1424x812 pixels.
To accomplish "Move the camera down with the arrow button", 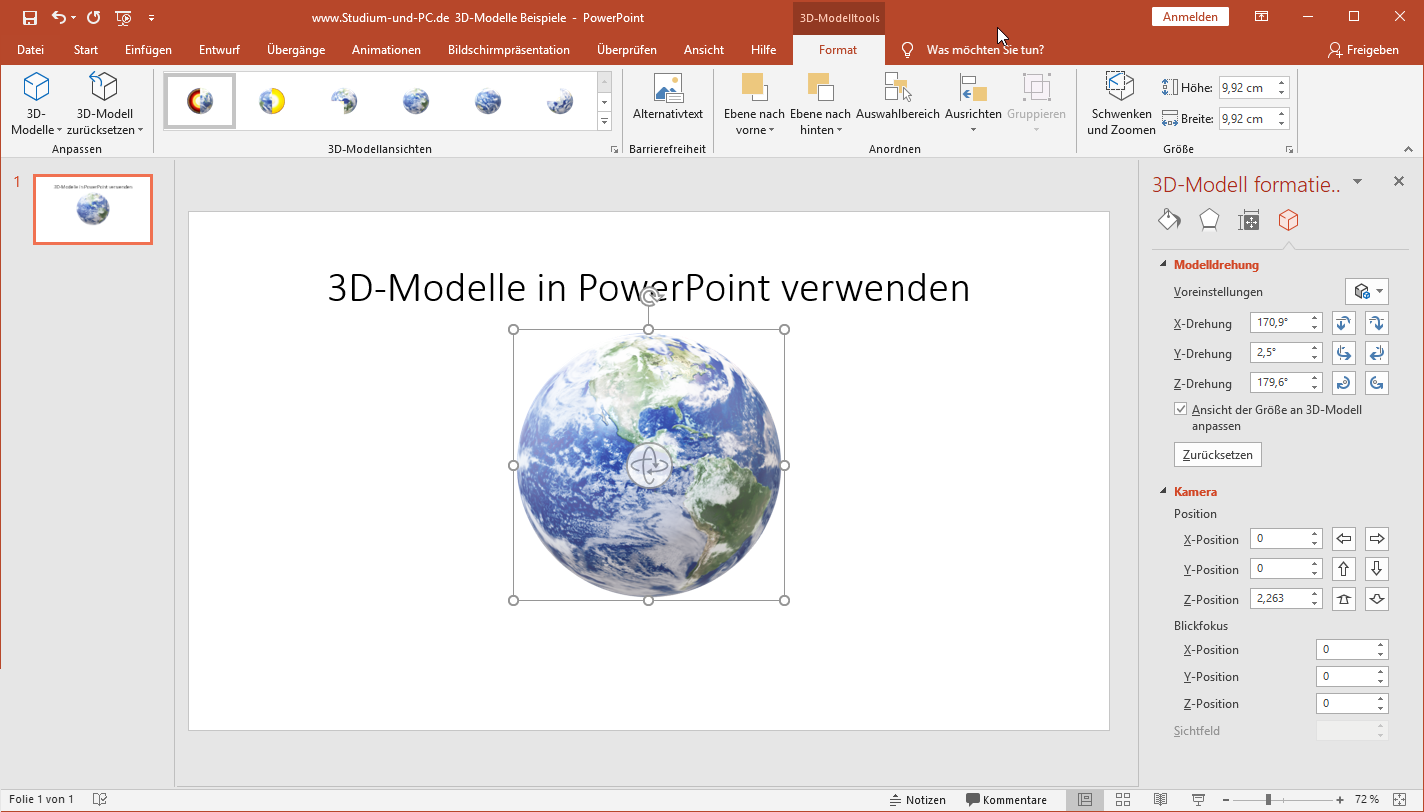I will click(1377, 569).
